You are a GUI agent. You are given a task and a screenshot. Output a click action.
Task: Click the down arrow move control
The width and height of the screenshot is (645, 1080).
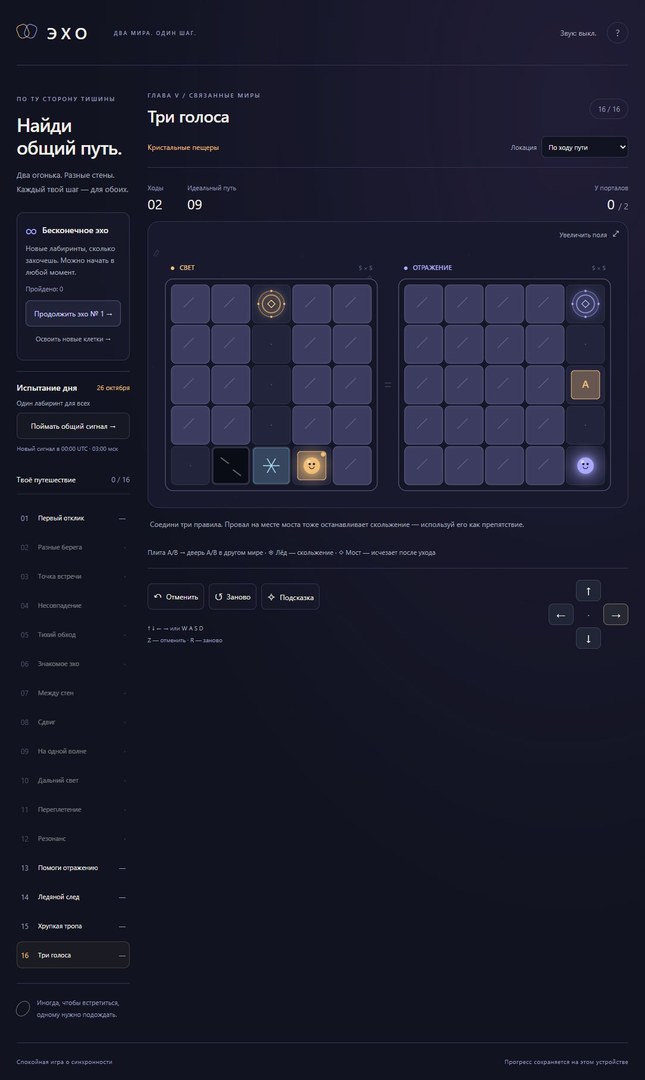(588, 638)
